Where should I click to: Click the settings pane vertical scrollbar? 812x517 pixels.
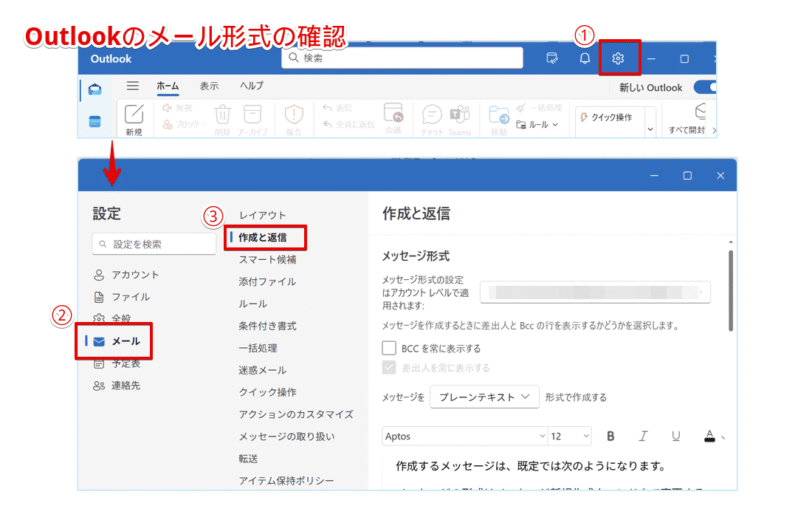pyautogui.click(x=731, y=290)
